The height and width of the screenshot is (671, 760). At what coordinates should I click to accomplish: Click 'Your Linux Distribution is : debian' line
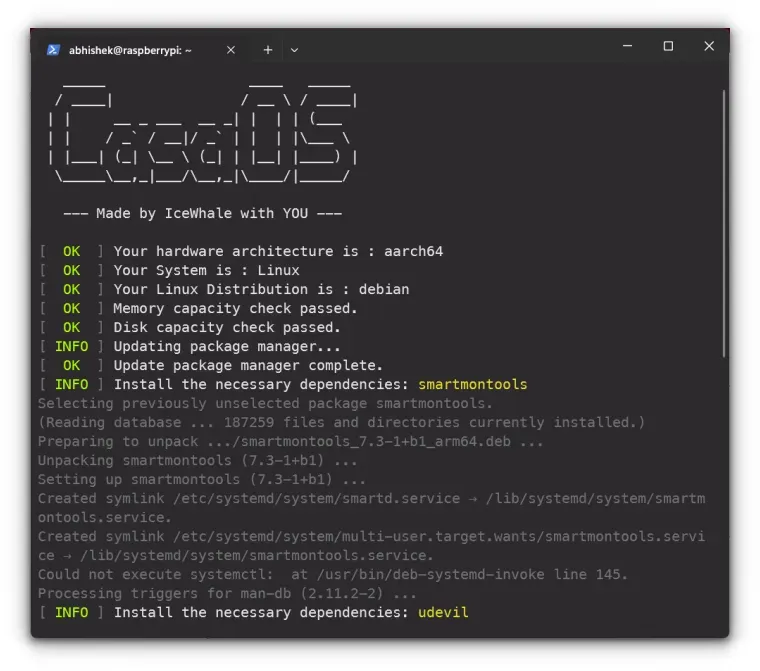click(261, 289)
